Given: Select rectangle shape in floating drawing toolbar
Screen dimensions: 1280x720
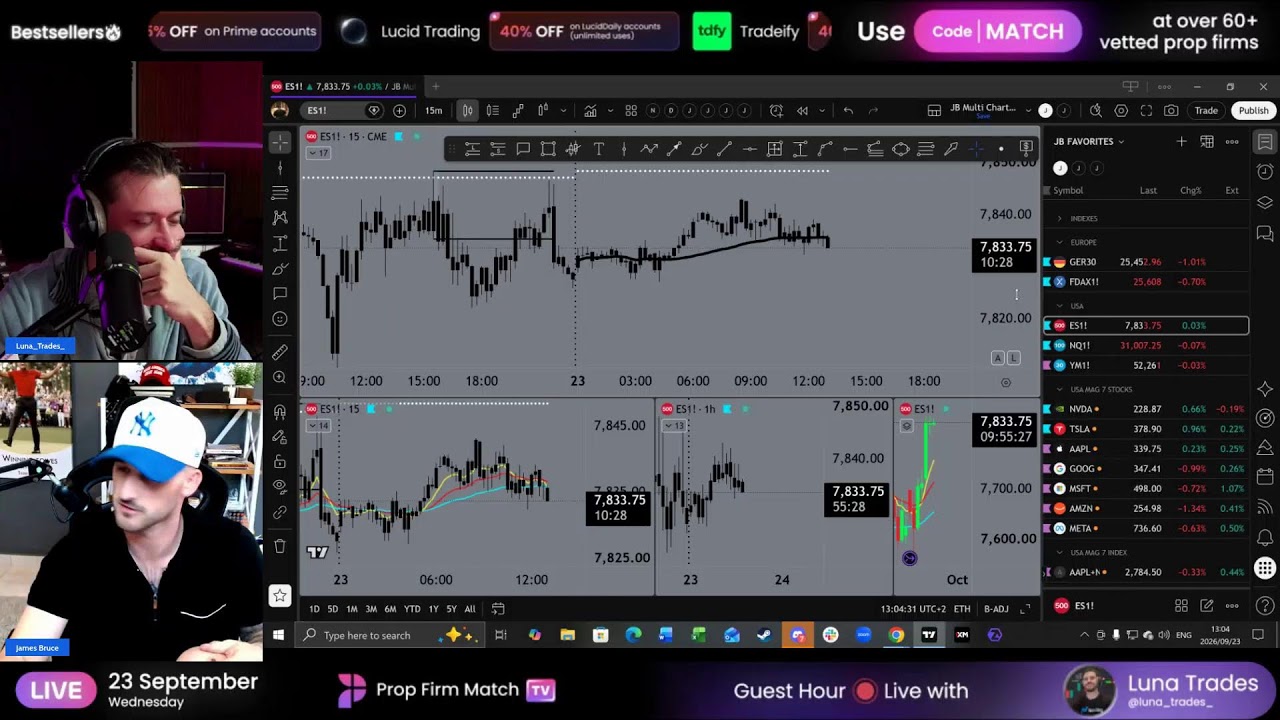Looking at the screenshot, I should coord(548,149).
